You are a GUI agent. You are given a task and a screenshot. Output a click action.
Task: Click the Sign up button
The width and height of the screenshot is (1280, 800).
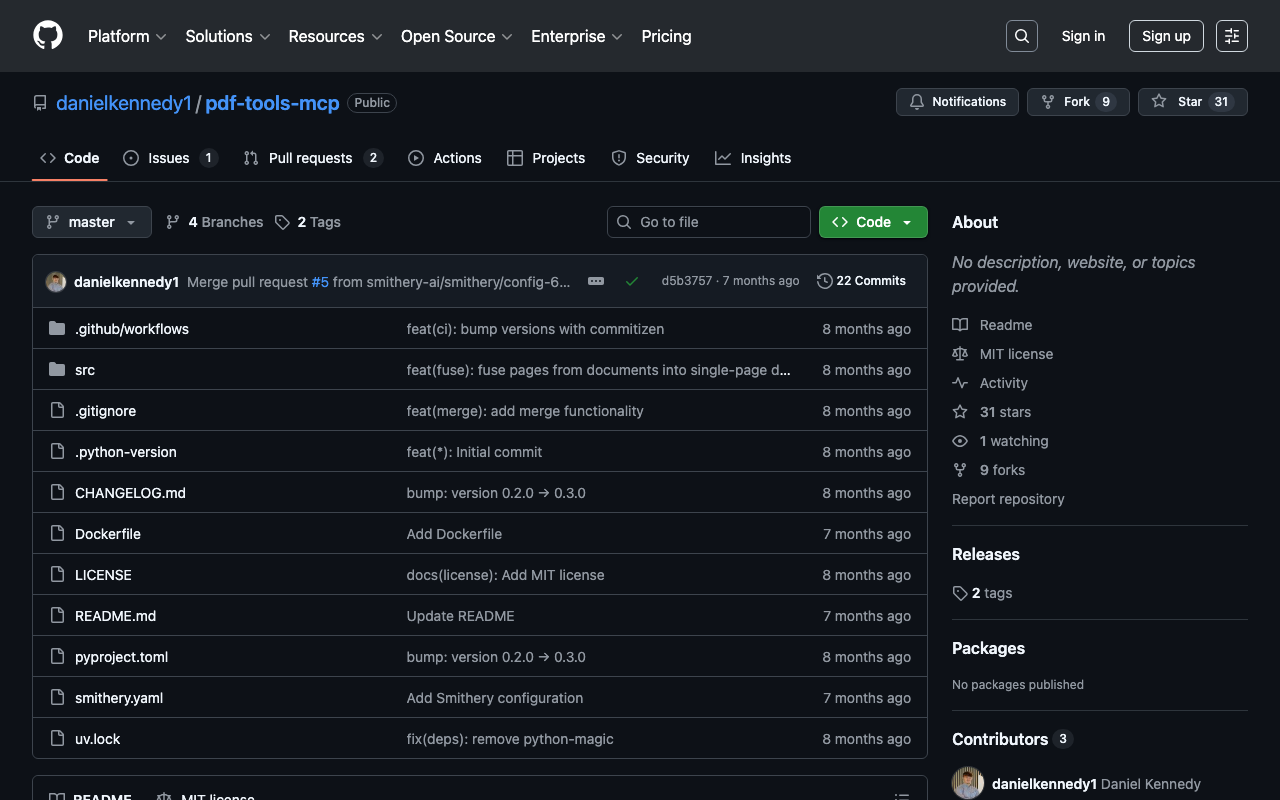(x=1165, y=36)
